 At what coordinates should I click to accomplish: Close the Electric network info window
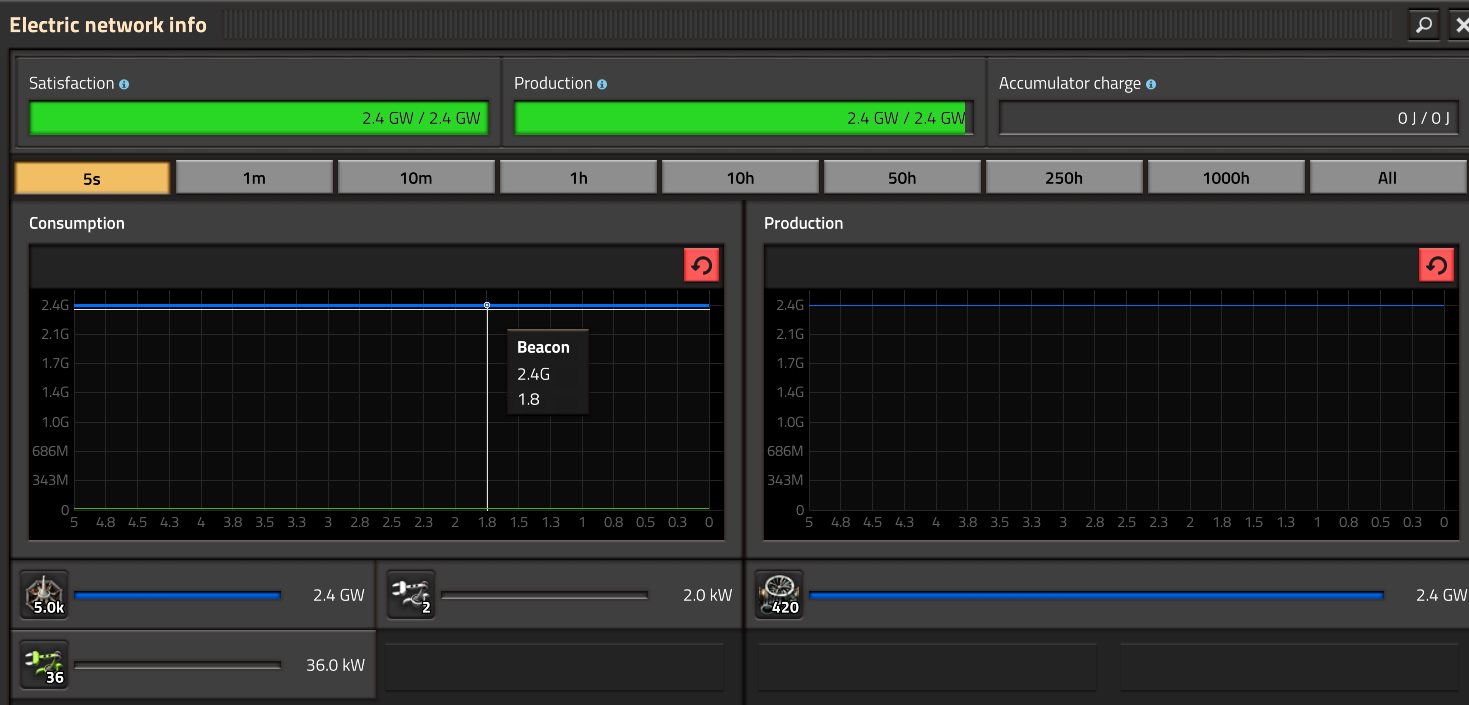1459,25
